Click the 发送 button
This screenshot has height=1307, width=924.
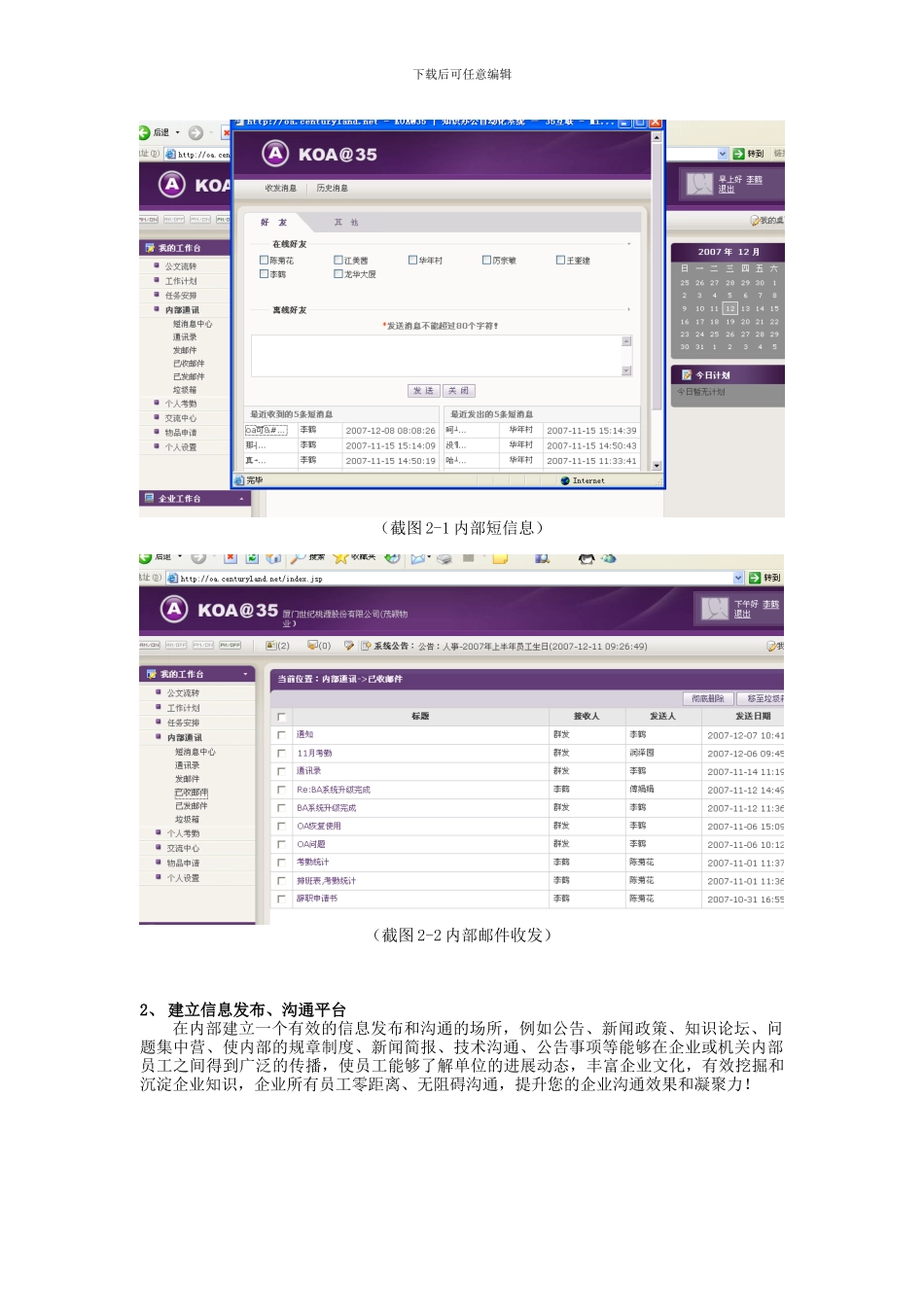tap(423, 390)
